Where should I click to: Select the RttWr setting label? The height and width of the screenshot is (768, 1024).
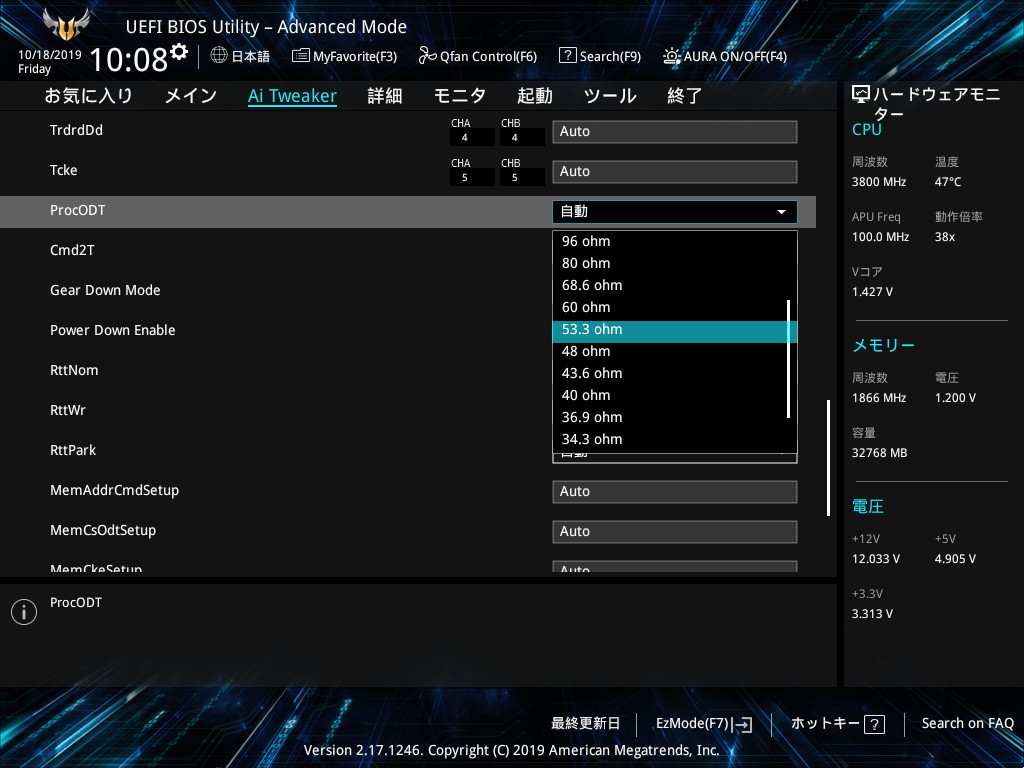[68, 410]
